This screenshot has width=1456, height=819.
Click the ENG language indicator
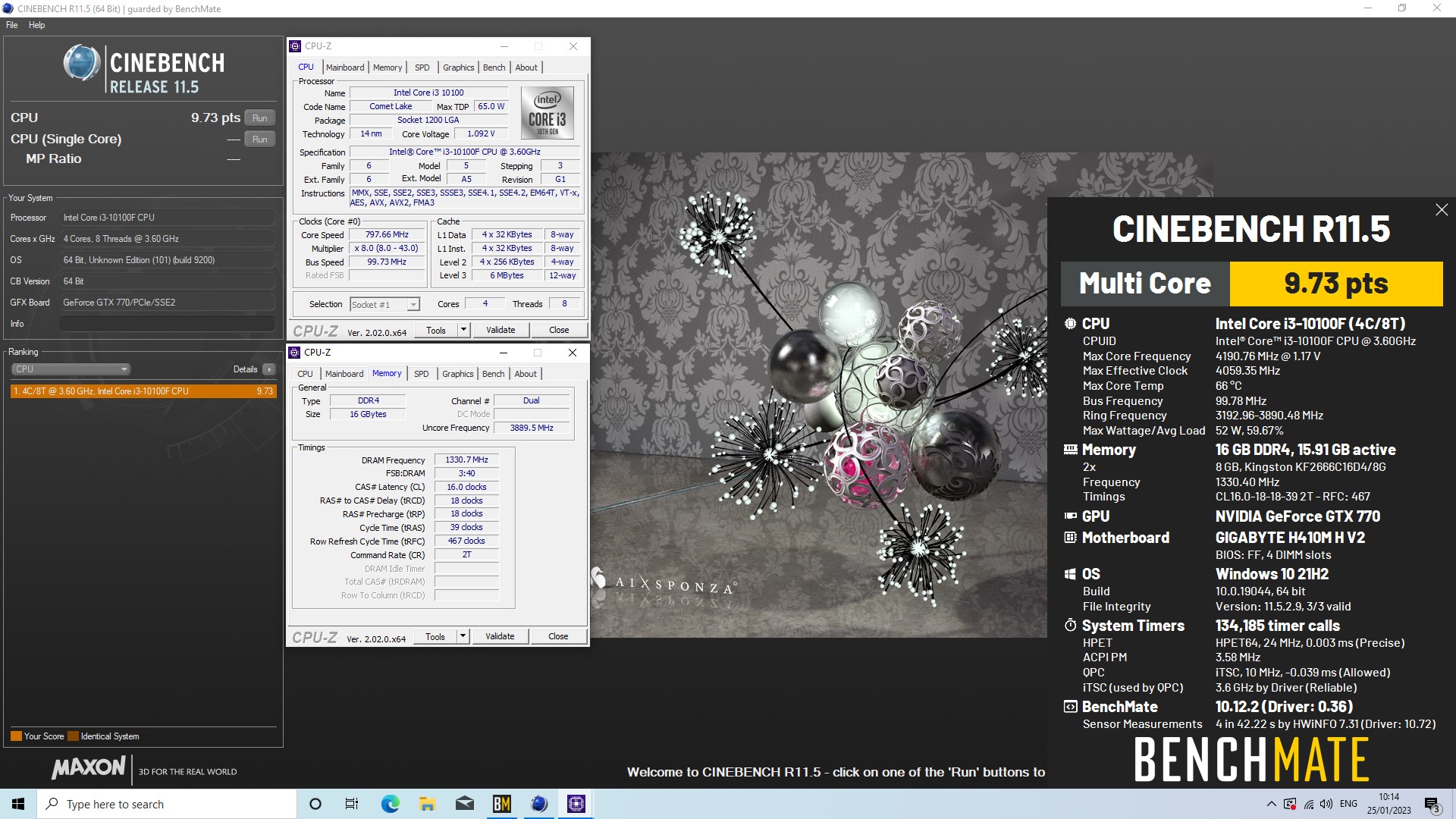[x=1348, y=804]
